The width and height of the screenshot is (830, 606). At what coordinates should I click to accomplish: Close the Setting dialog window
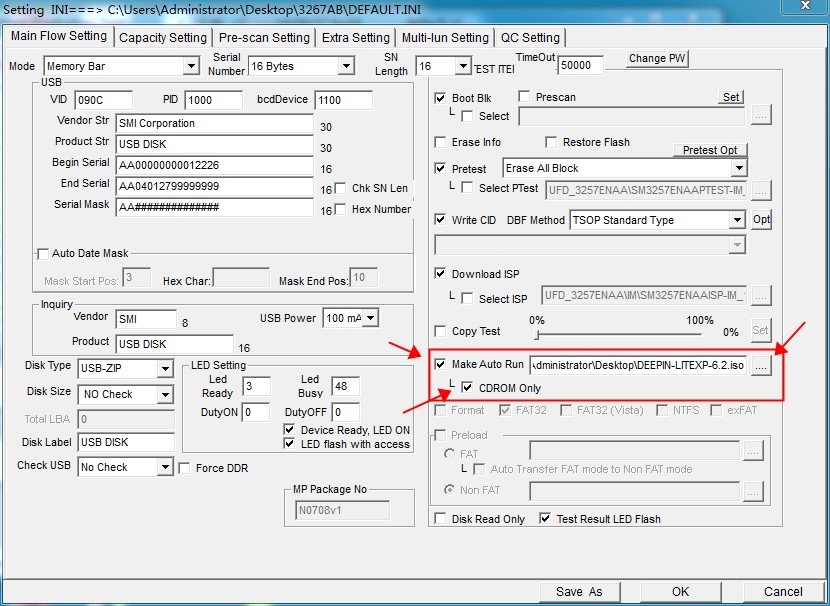(x=803, y=7)
